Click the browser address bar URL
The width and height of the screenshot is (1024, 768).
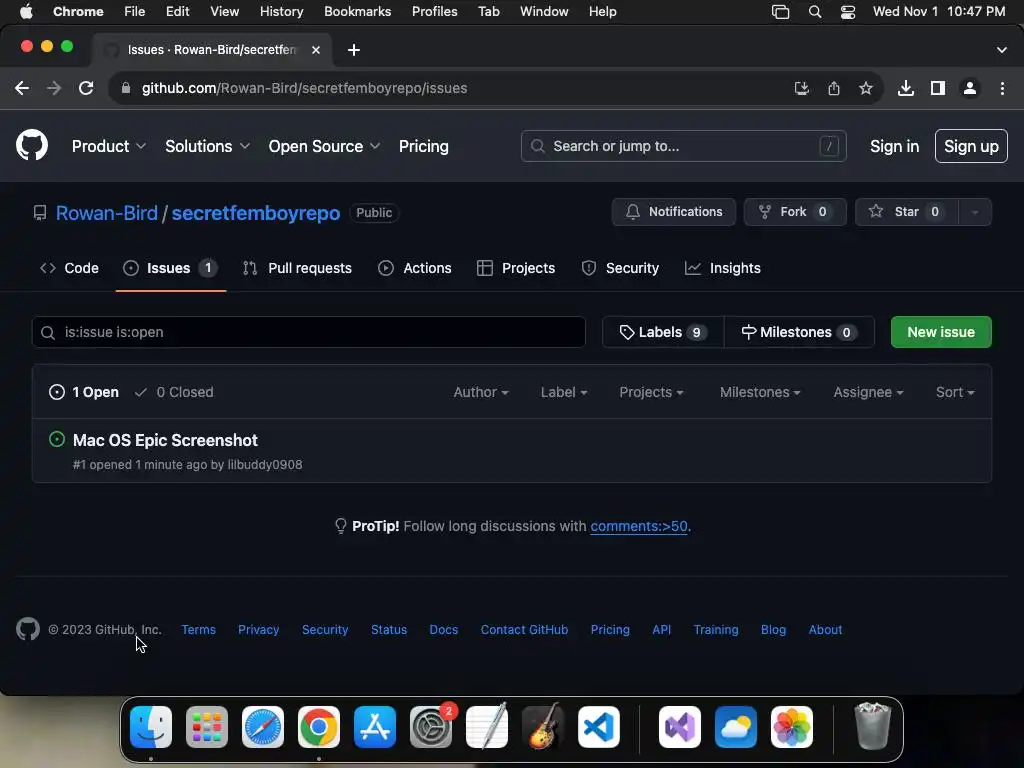pyautogui.click(x=304, y=88)
